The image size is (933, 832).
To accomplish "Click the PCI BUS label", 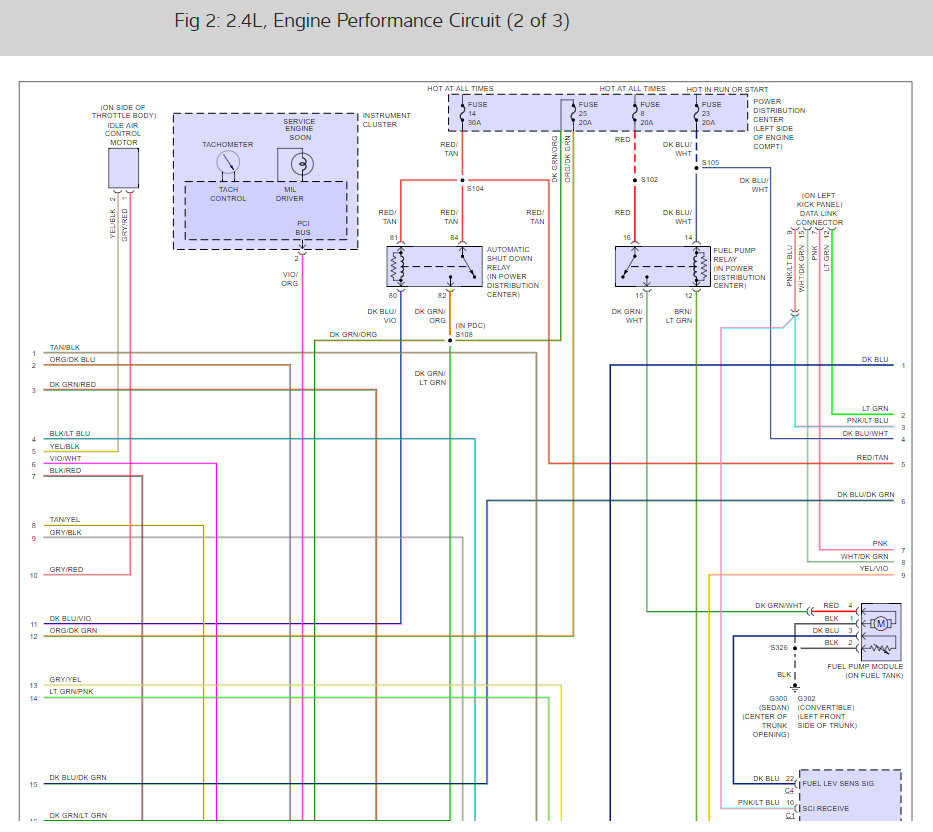I will pos(303,228).
